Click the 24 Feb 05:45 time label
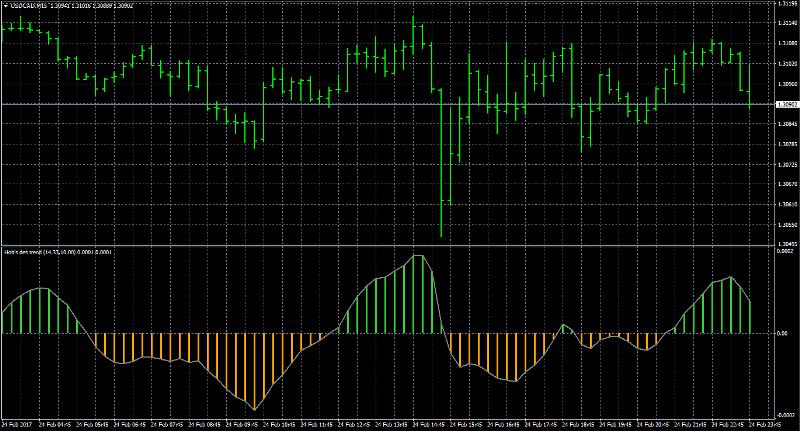Screen dimensions: 800x431 pyautogui.click(x=92, y=424)
